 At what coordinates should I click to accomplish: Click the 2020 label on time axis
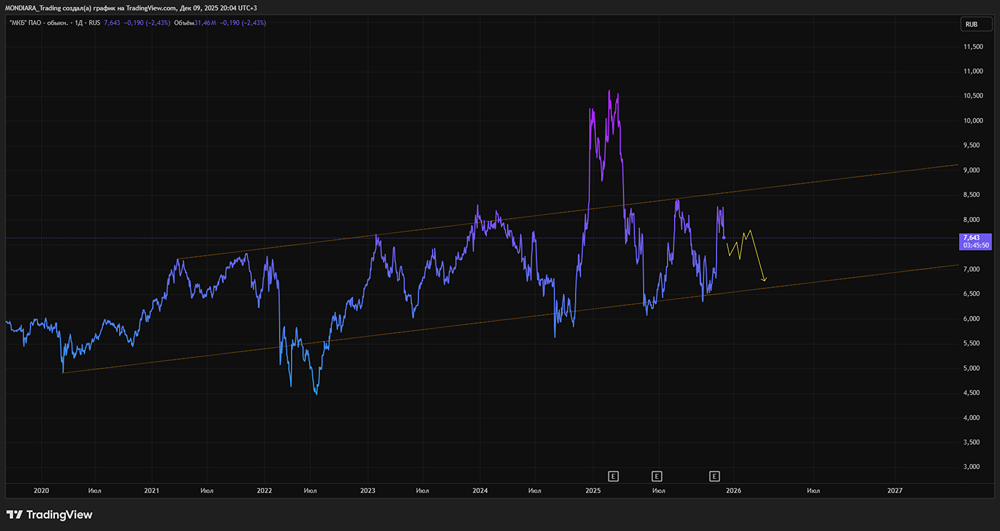41,491
